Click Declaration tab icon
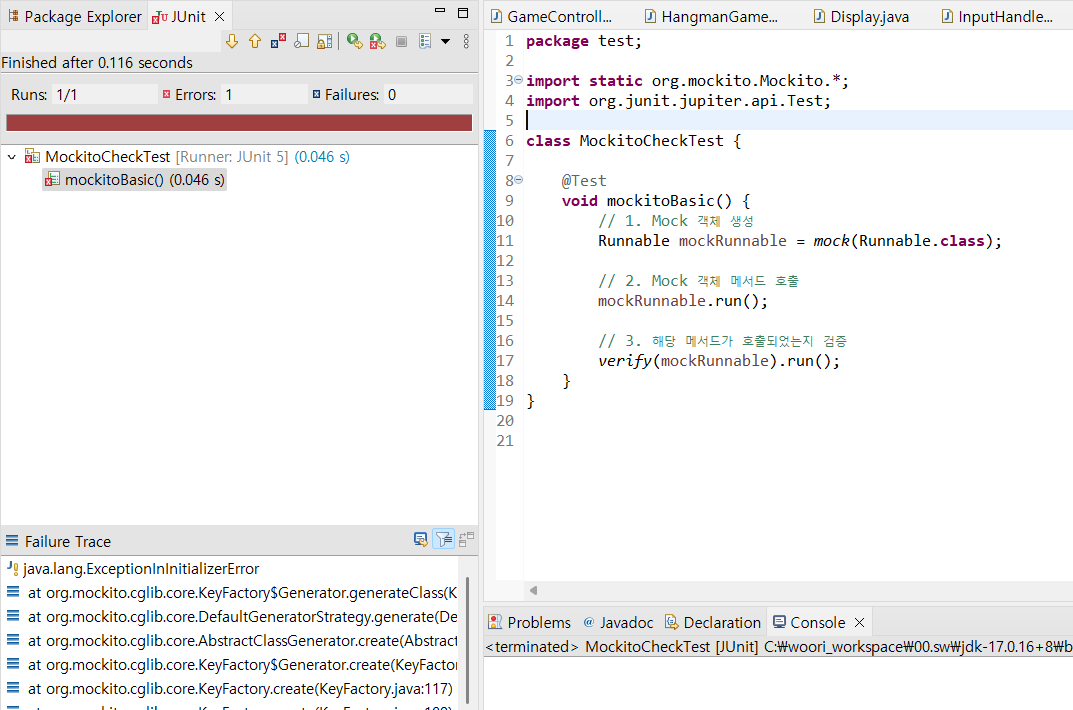1073x710 pixels. click(x=671, y=622)
